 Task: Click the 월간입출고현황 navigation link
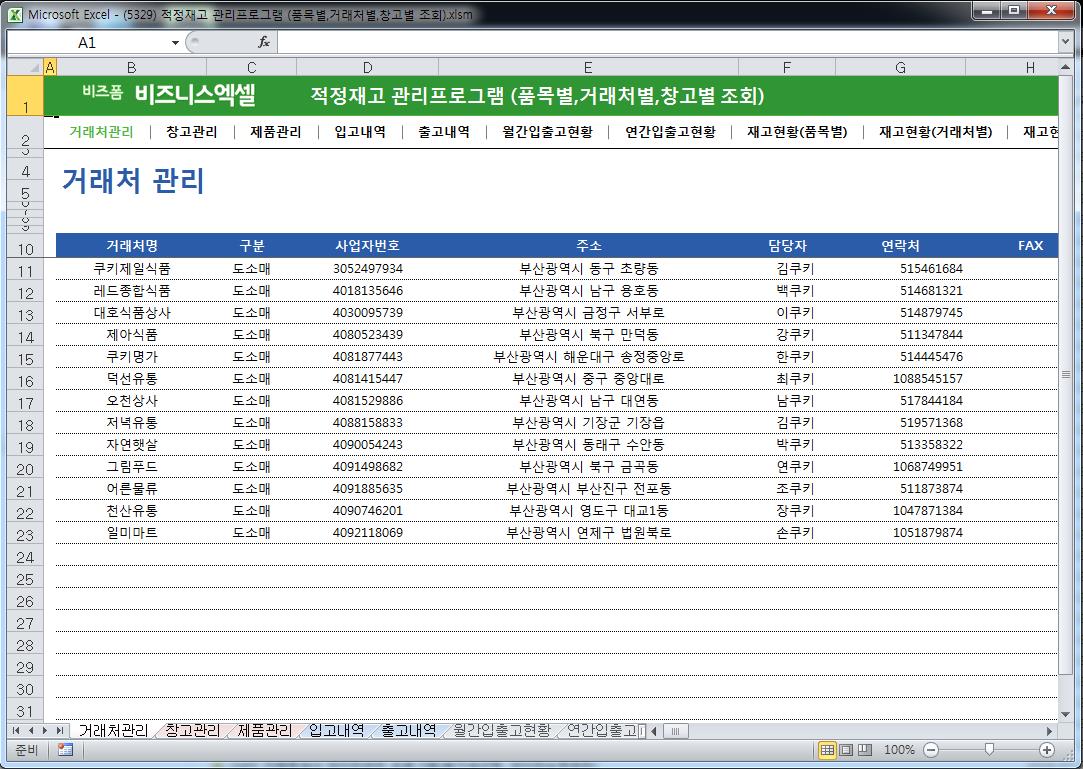coord(547,131)
